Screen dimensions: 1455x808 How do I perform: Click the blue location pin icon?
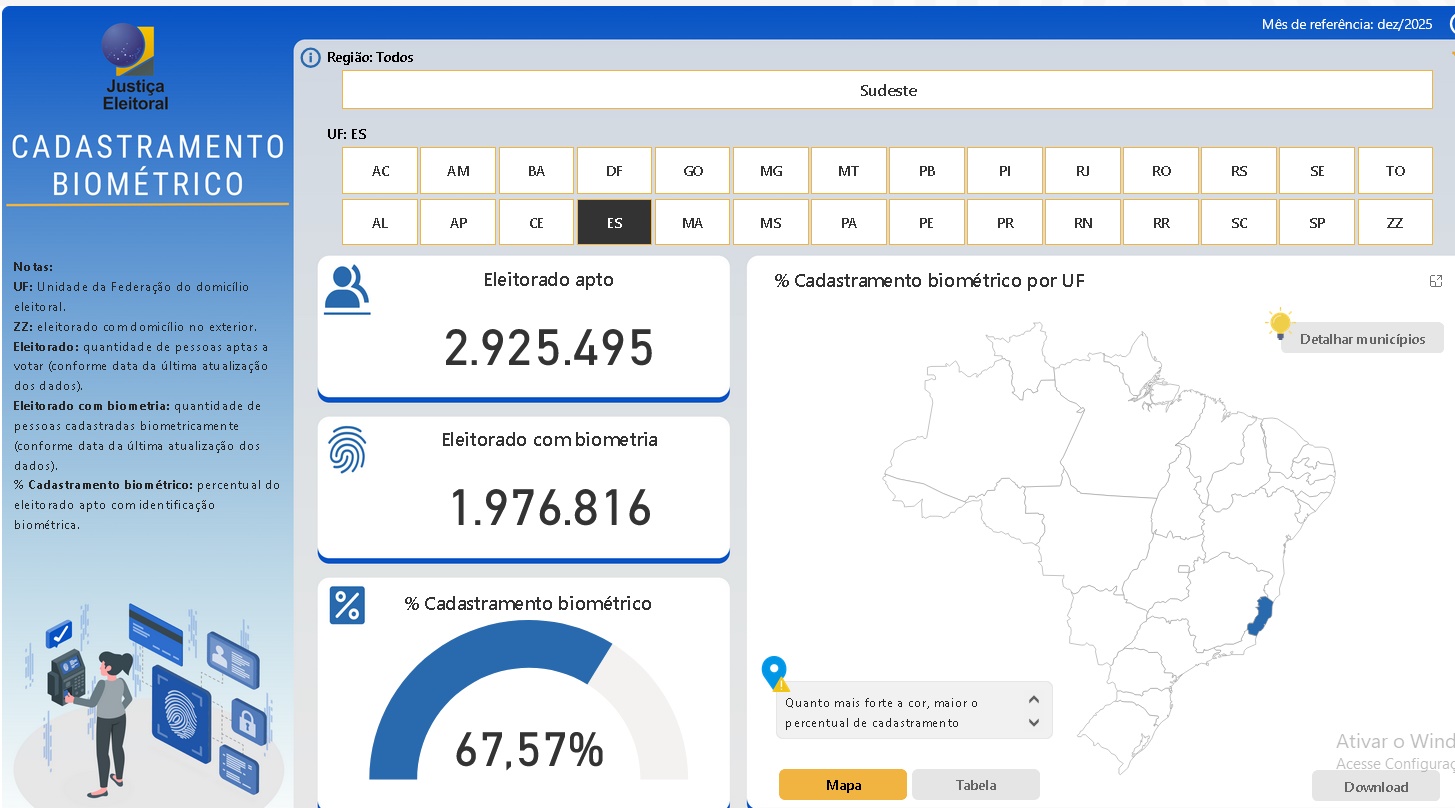[774, 673]
